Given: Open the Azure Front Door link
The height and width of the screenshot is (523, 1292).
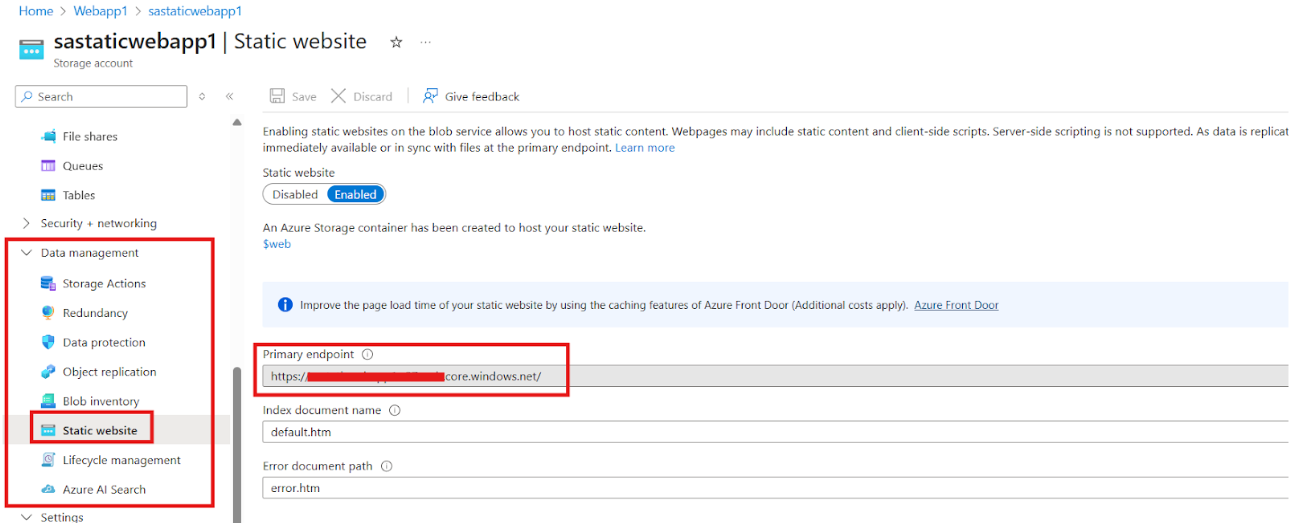Looking at the screenshot, I should 956,305.
